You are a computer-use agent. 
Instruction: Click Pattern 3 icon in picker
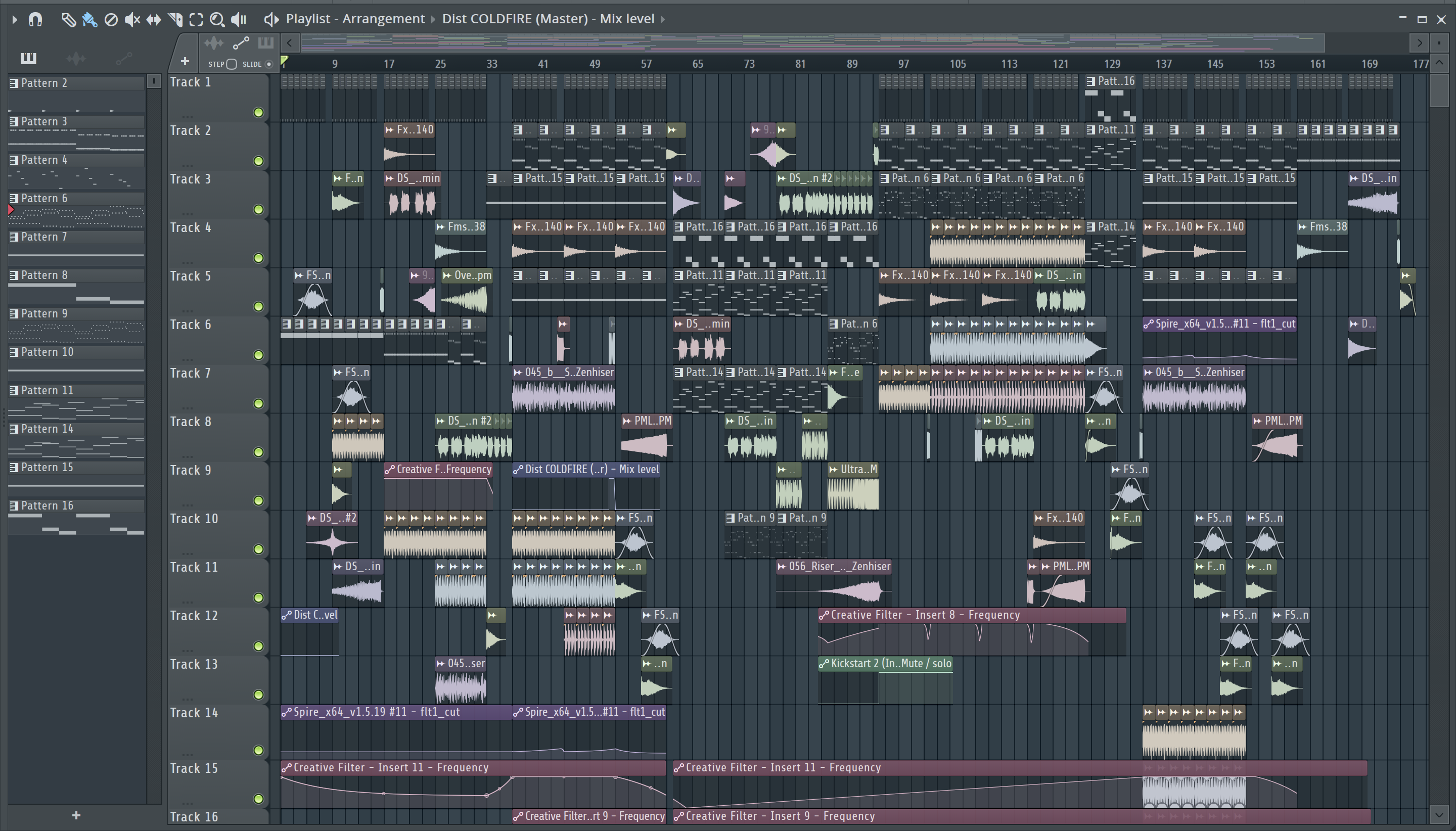click(14, 122)
